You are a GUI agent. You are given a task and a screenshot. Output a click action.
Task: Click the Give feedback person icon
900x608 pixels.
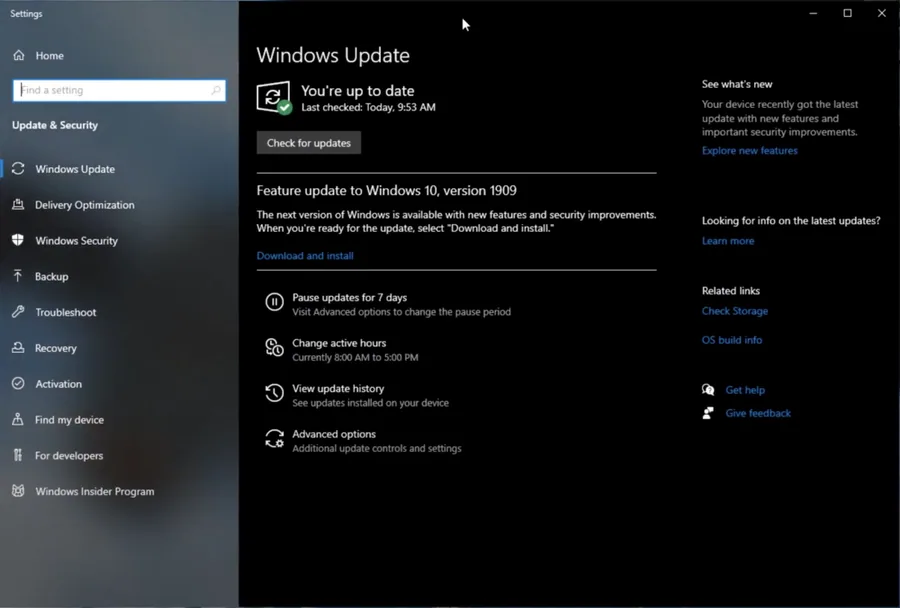(x=708, y=413)
